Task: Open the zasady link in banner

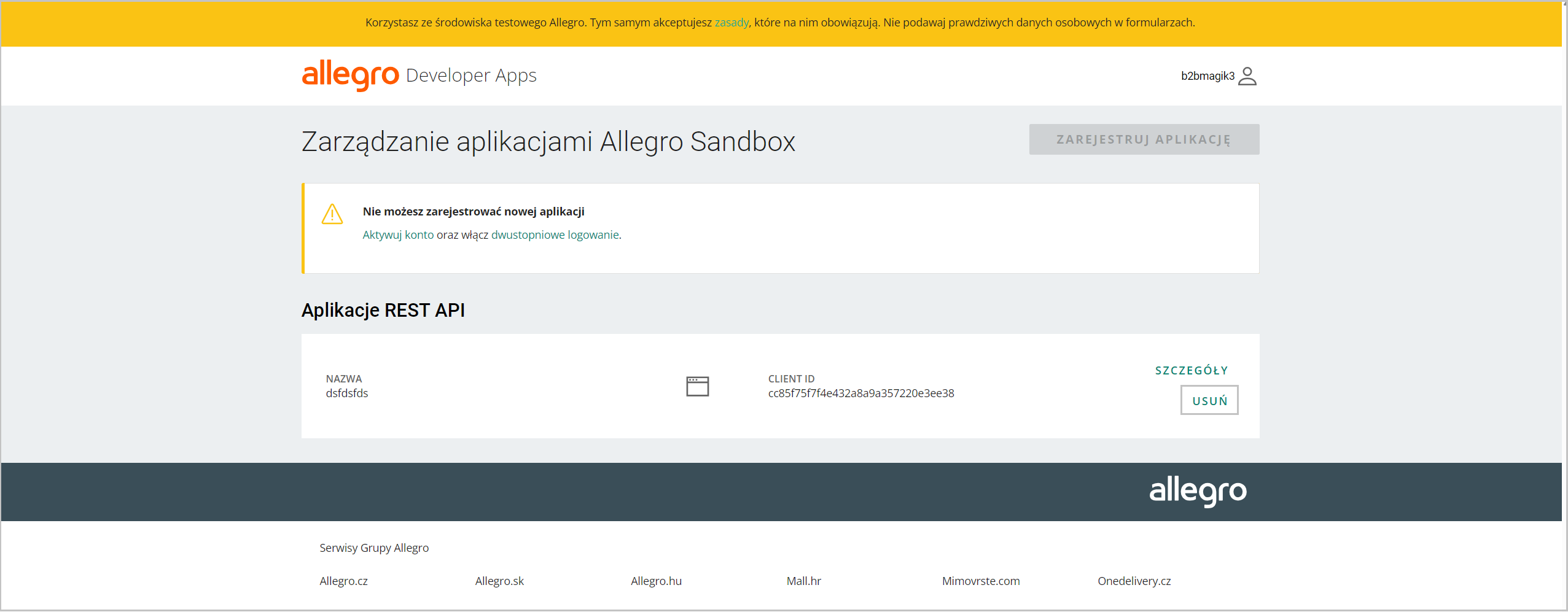Action: [731, 23]
